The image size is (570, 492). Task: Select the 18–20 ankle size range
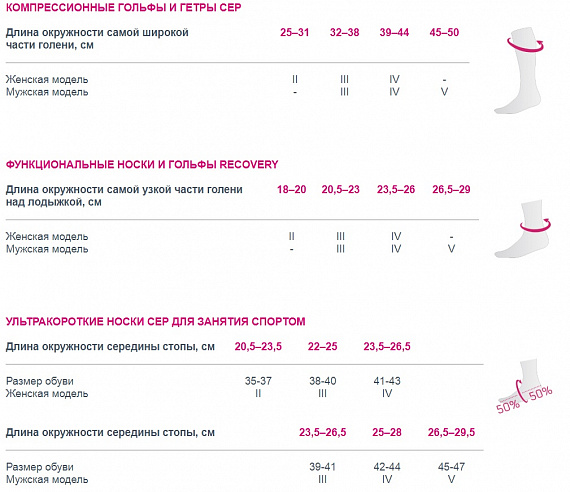[x=292, y=189]
